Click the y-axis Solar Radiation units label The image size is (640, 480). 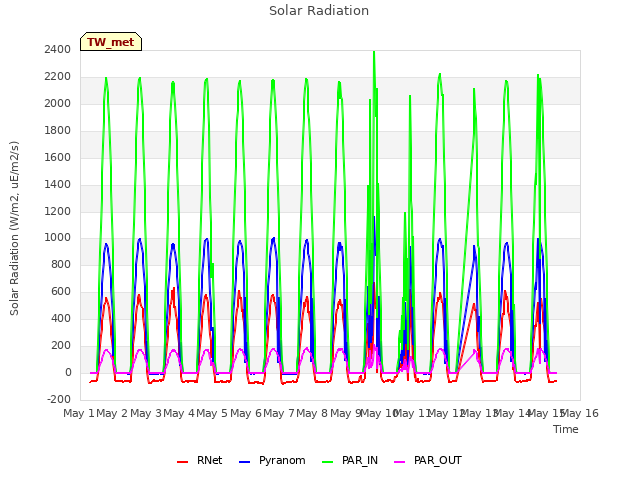click(x=14, y=229)
